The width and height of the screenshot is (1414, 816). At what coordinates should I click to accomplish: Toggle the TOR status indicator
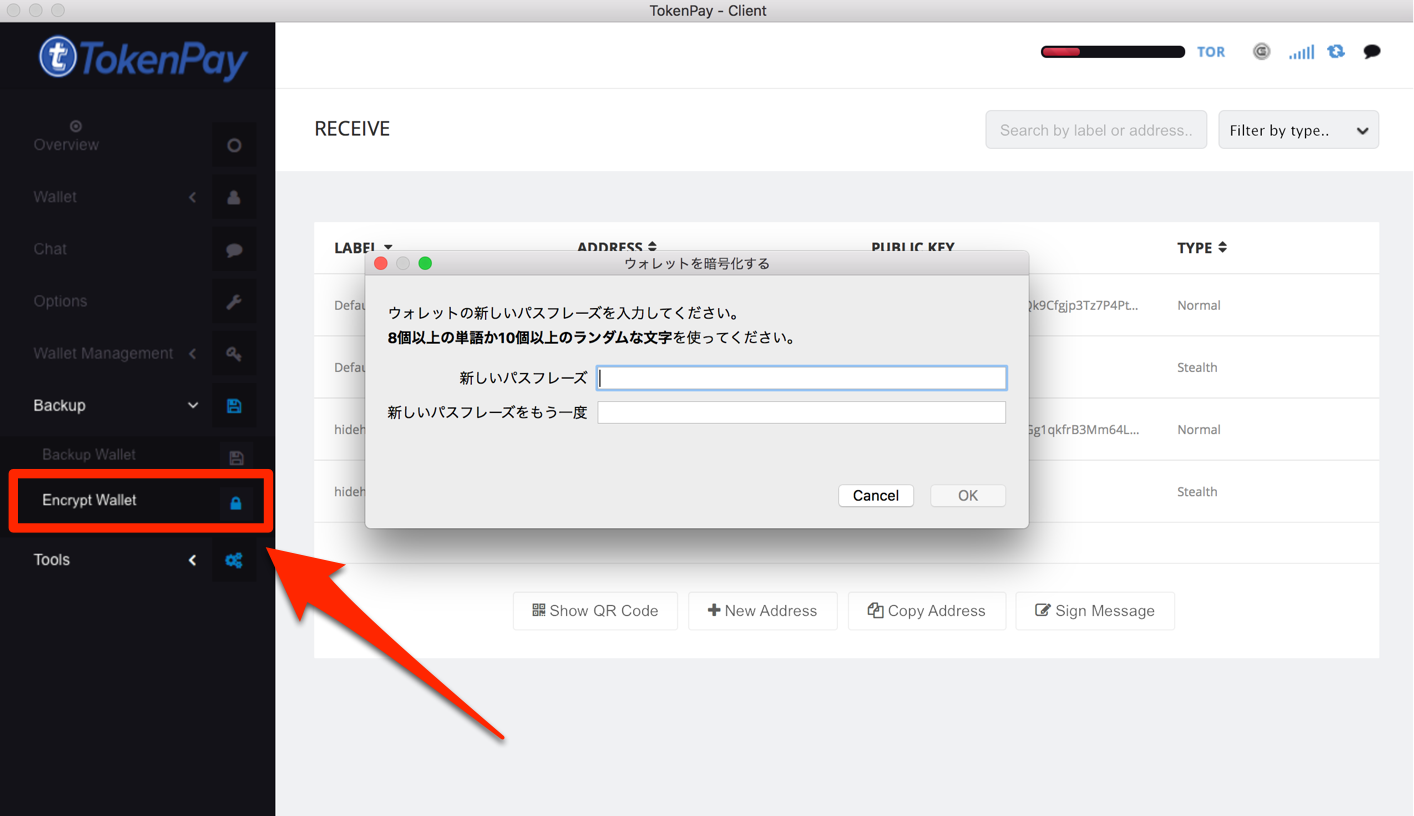click(1211, 52)
